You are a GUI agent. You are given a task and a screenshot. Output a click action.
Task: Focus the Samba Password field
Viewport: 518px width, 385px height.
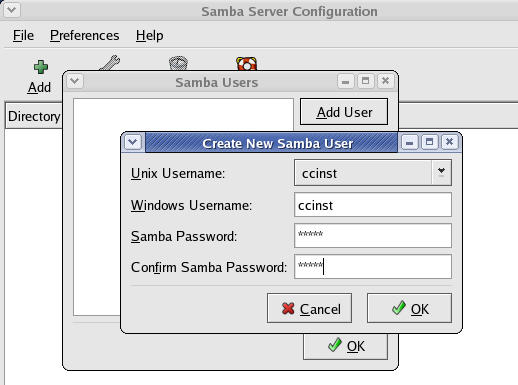tap(373, 236)
